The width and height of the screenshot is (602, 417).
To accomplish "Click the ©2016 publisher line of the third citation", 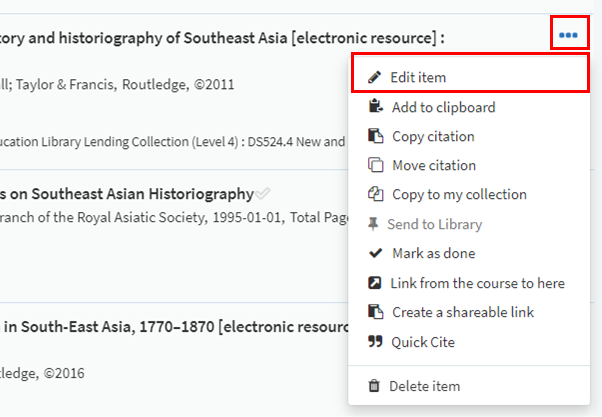I will (43, 374).
